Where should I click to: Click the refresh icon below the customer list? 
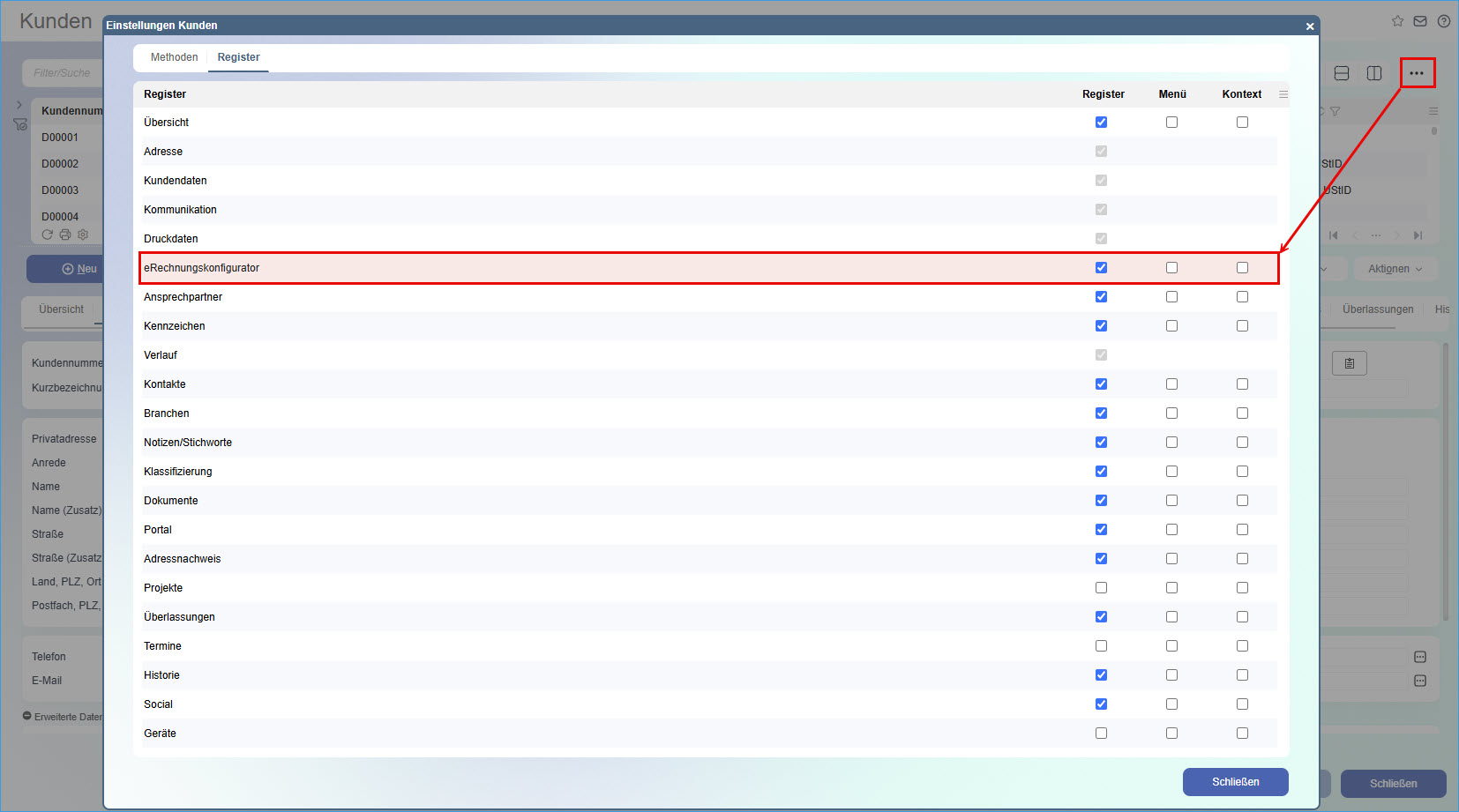click(x=48, y=235)
